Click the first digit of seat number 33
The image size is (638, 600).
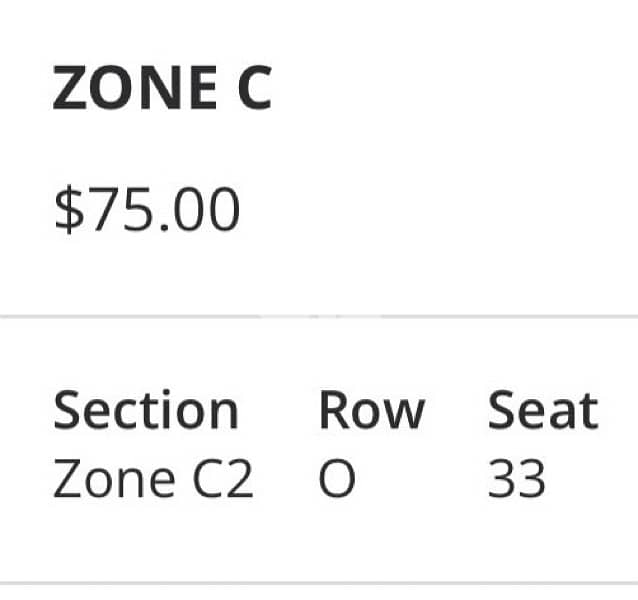502,480
